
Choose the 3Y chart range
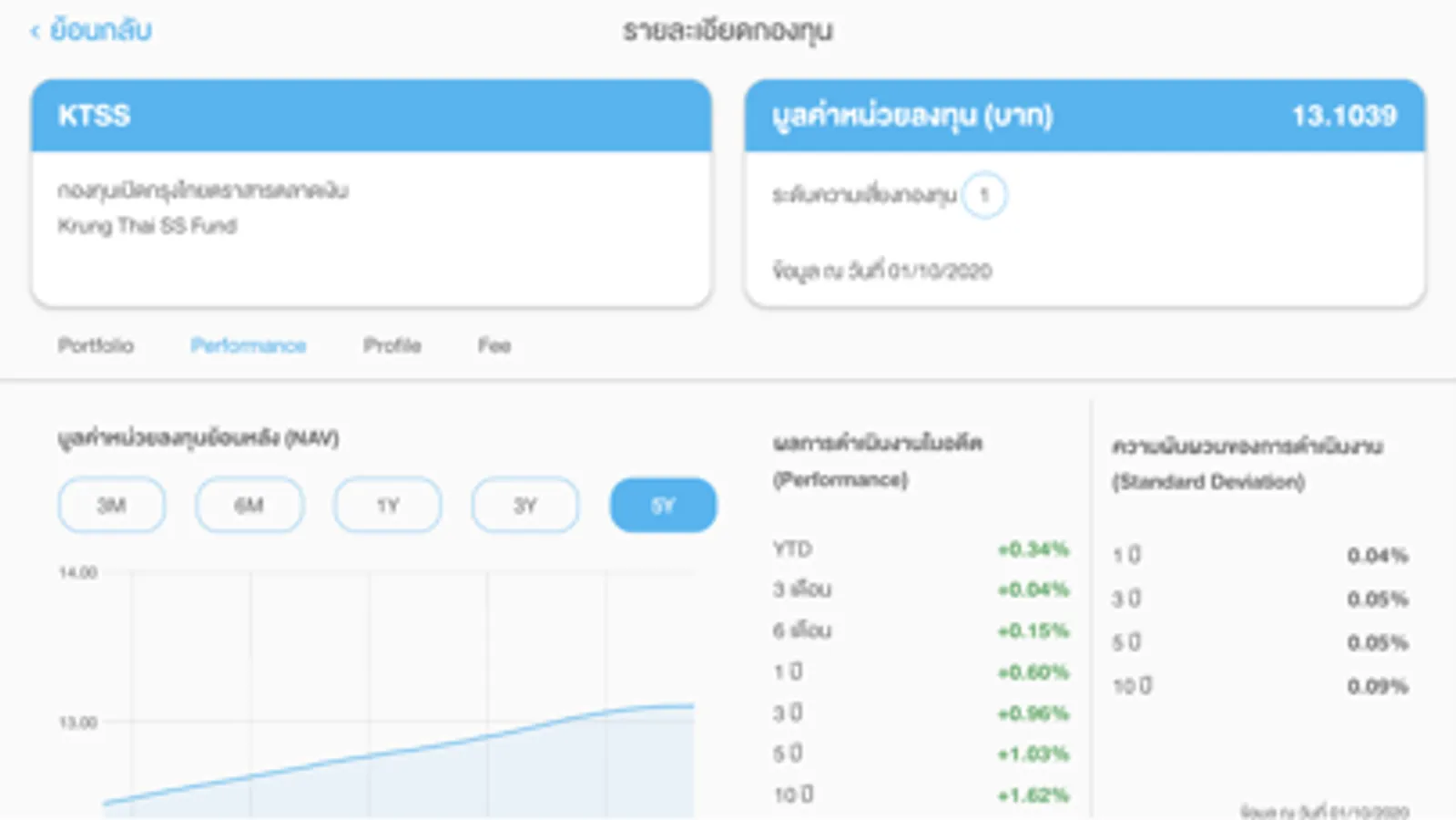click(x=525, y=505)
